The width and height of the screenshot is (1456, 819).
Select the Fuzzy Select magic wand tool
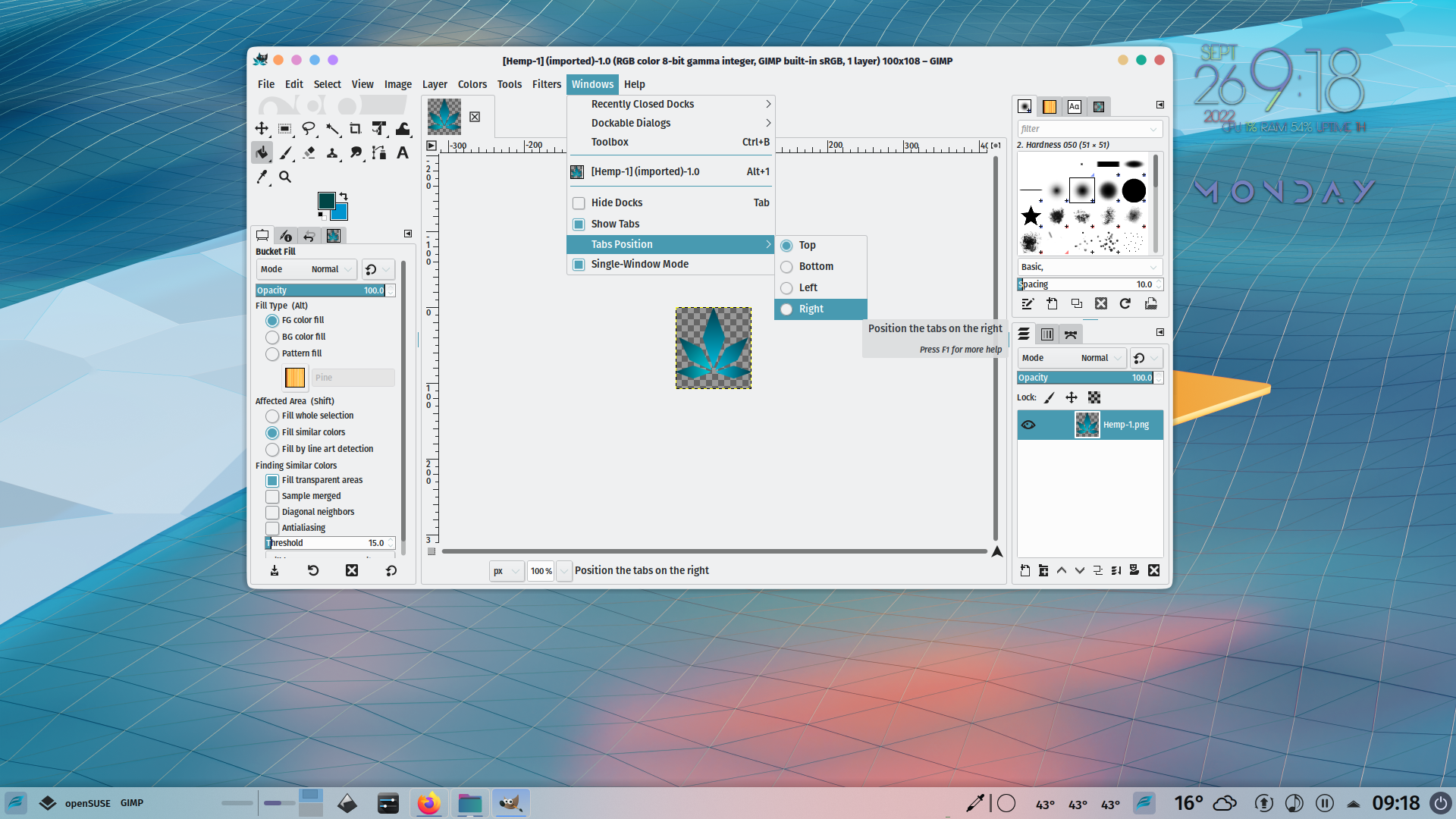332,129
